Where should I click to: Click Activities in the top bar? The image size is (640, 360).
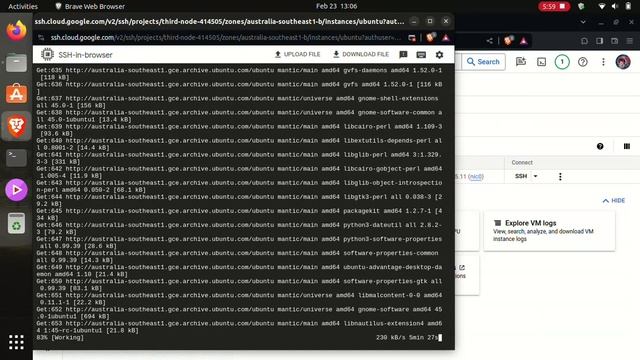(23, 6)
